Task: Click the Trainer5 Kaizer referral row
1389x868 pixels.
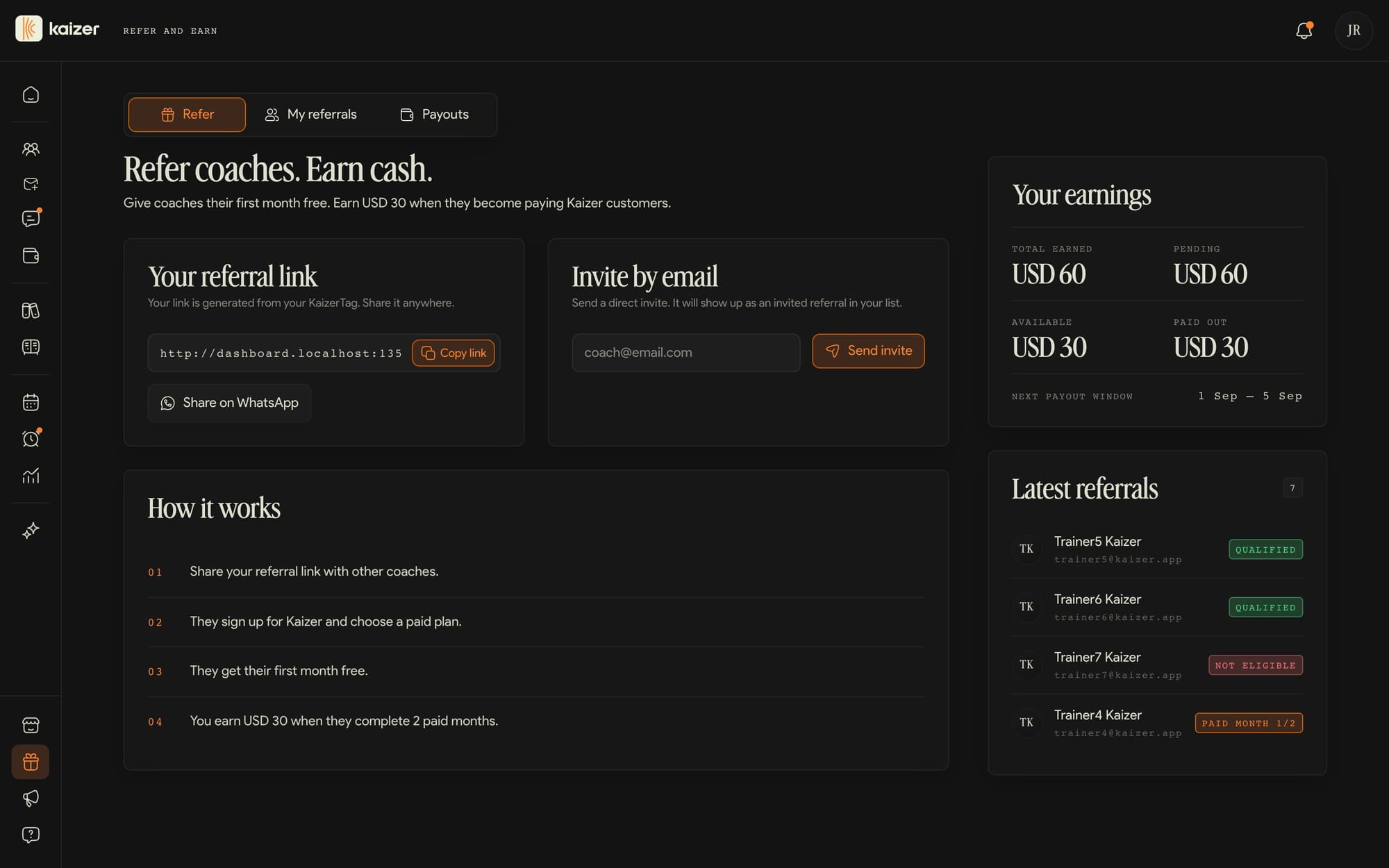Action: click(1157, 549)
